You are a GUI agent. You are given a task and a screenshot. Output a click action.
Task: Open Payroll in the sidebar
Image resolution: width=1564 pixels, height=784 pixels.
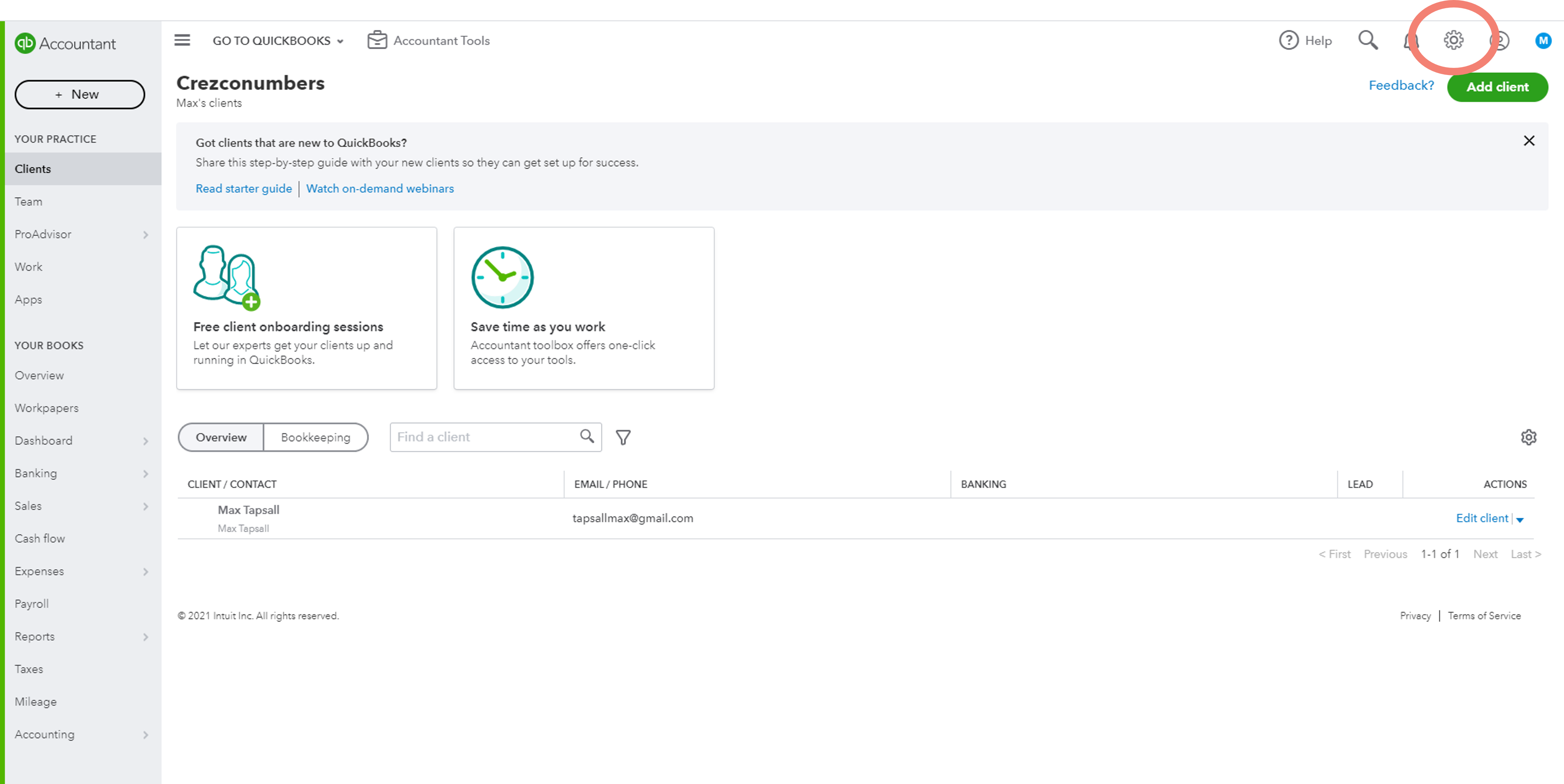click(83, 605)
